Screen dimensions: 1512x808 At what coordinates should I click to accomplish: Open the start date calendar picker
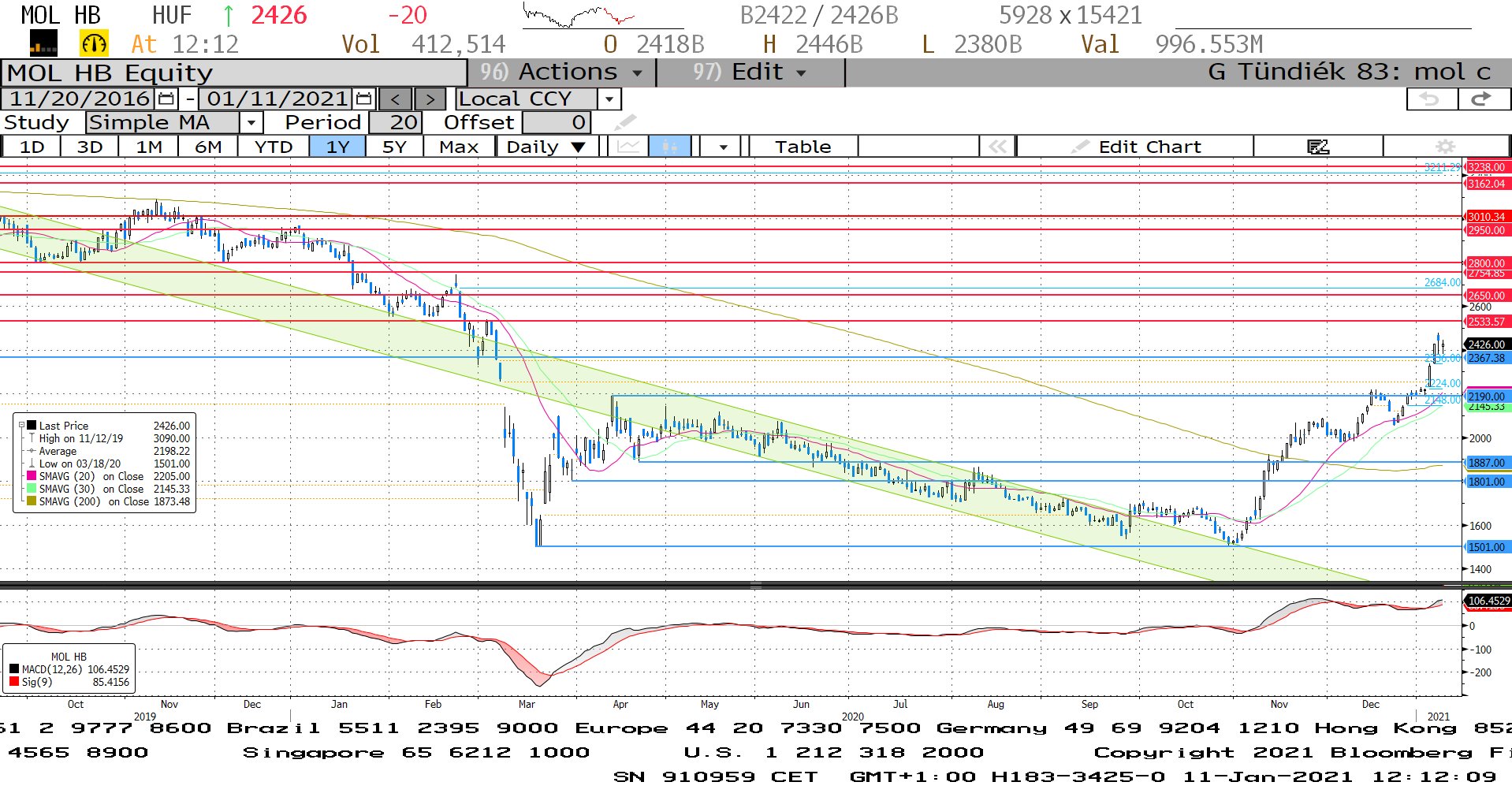pos(166,99)
